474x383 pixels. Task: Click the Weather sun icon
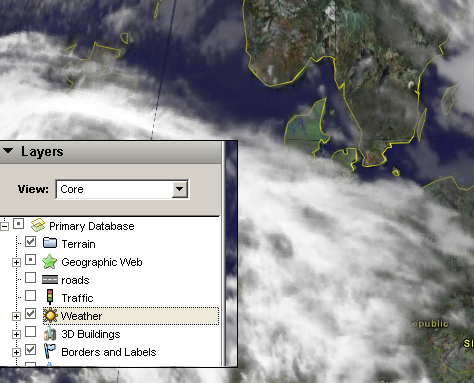pyautogui.click(x=50, y=315)
